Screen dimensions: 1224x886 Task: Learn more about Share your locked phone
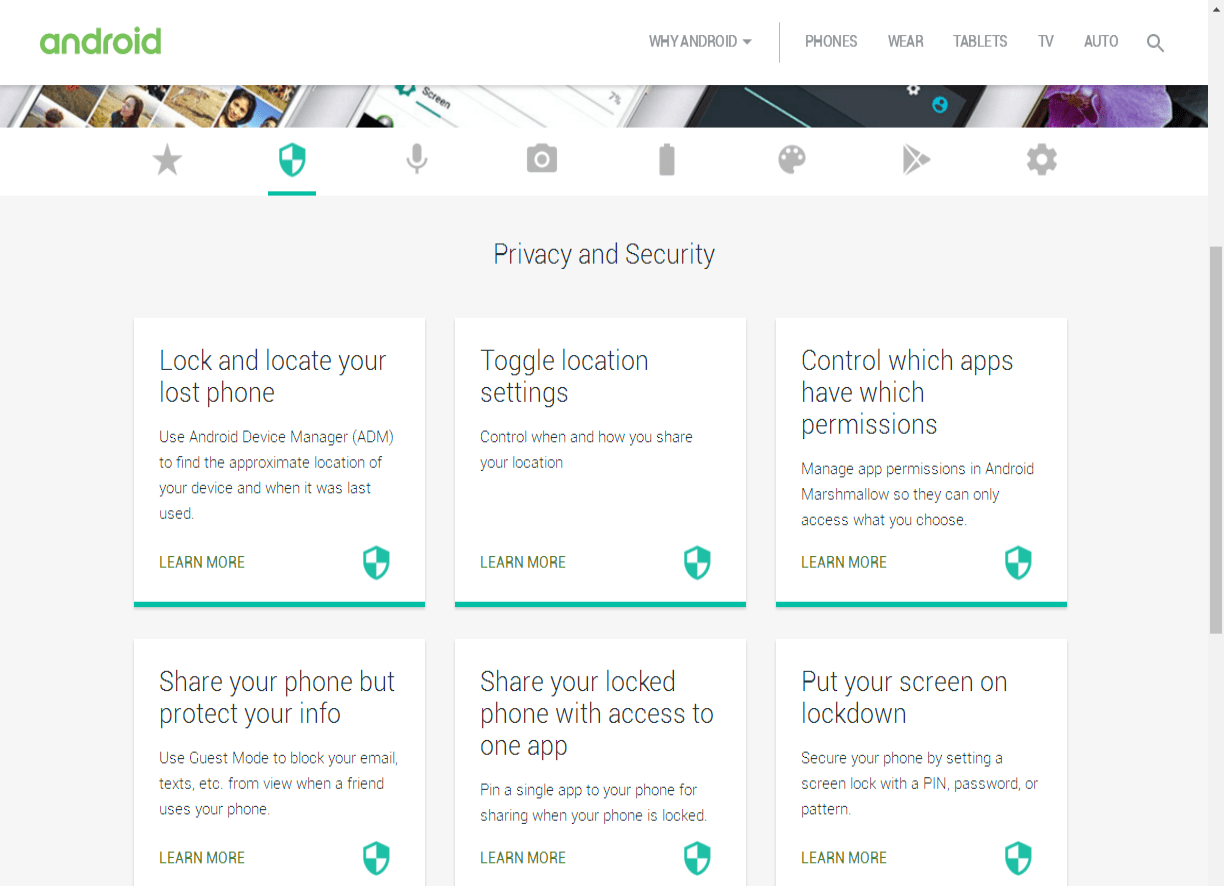pyautogui.click(x=523, y=857)
